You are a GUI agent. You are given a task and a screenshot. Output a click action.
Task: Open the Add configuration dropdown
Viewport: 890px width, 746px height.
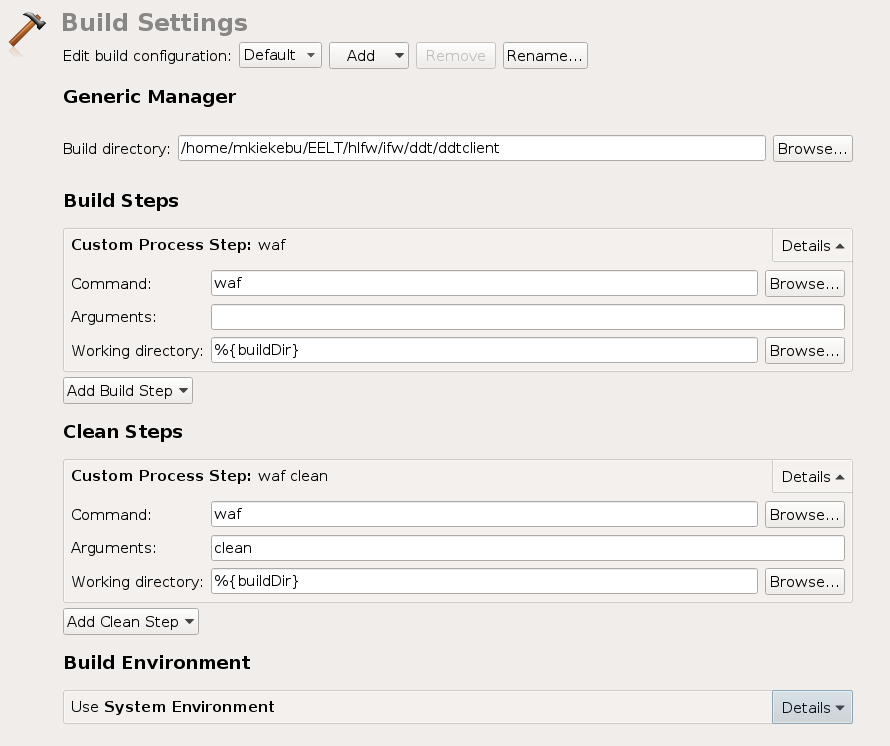368,56
